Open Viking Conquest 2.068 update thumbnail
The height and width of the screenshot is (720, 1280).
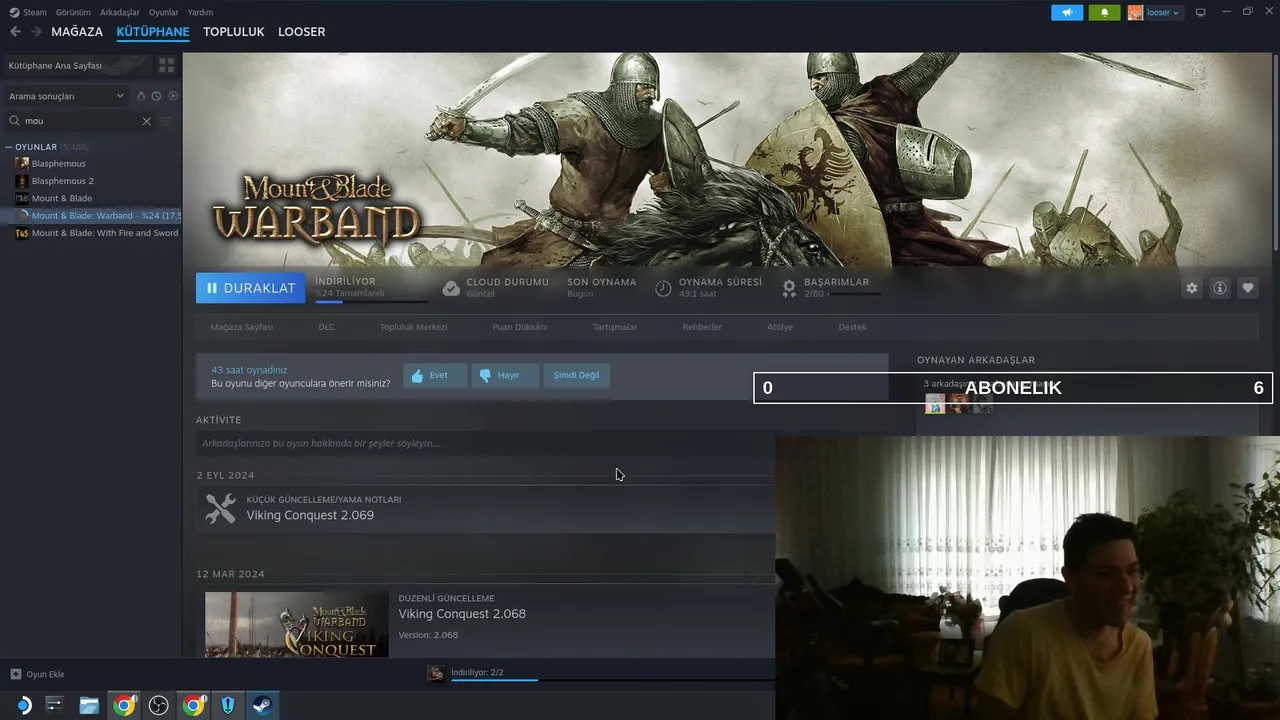pos(297,624)
